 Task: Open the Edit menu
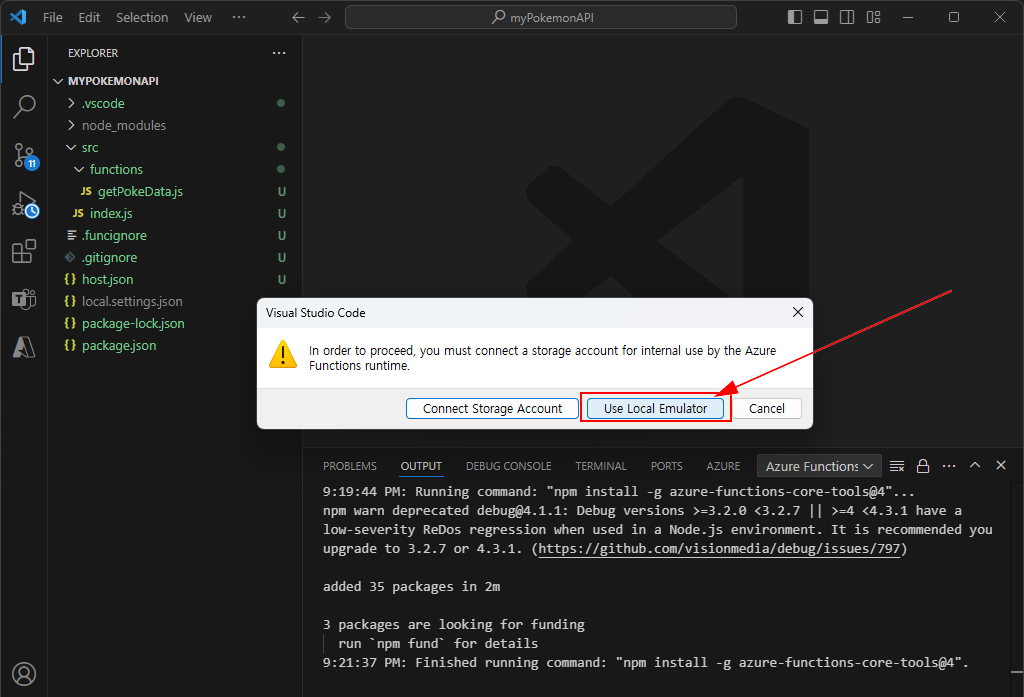[89, 18]
